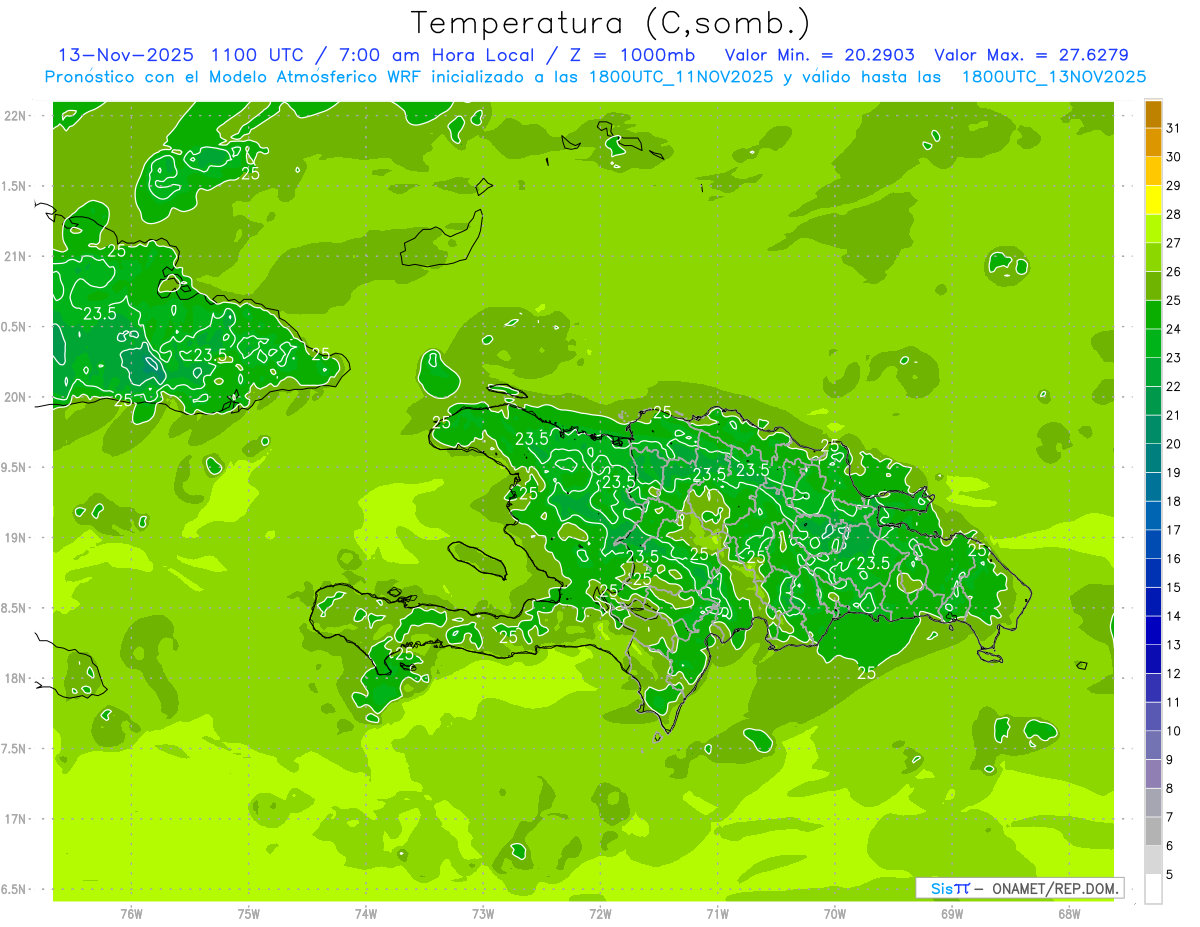The width and height of the screenshot is (1200, 927).
Task: Click the "9.5N" latitude axis label
Action: coord(15,468)
